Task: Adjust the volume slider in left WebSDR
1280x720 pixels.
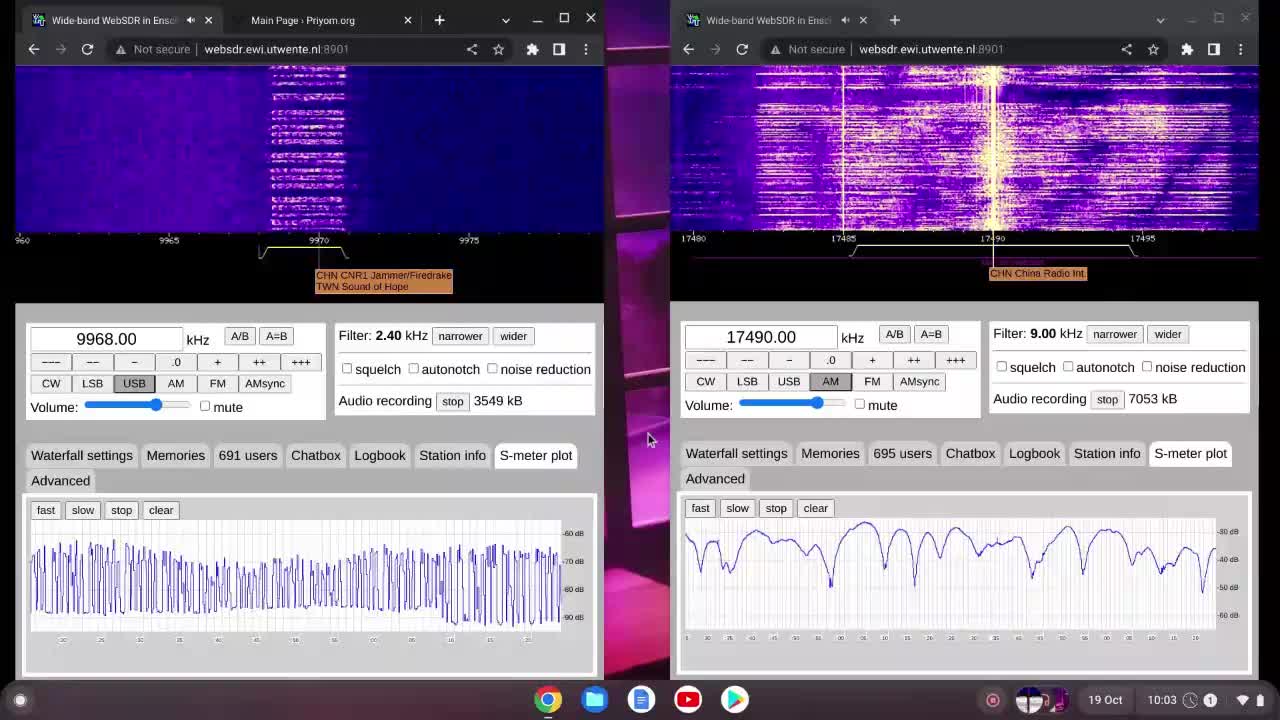Action: point(138,405)
